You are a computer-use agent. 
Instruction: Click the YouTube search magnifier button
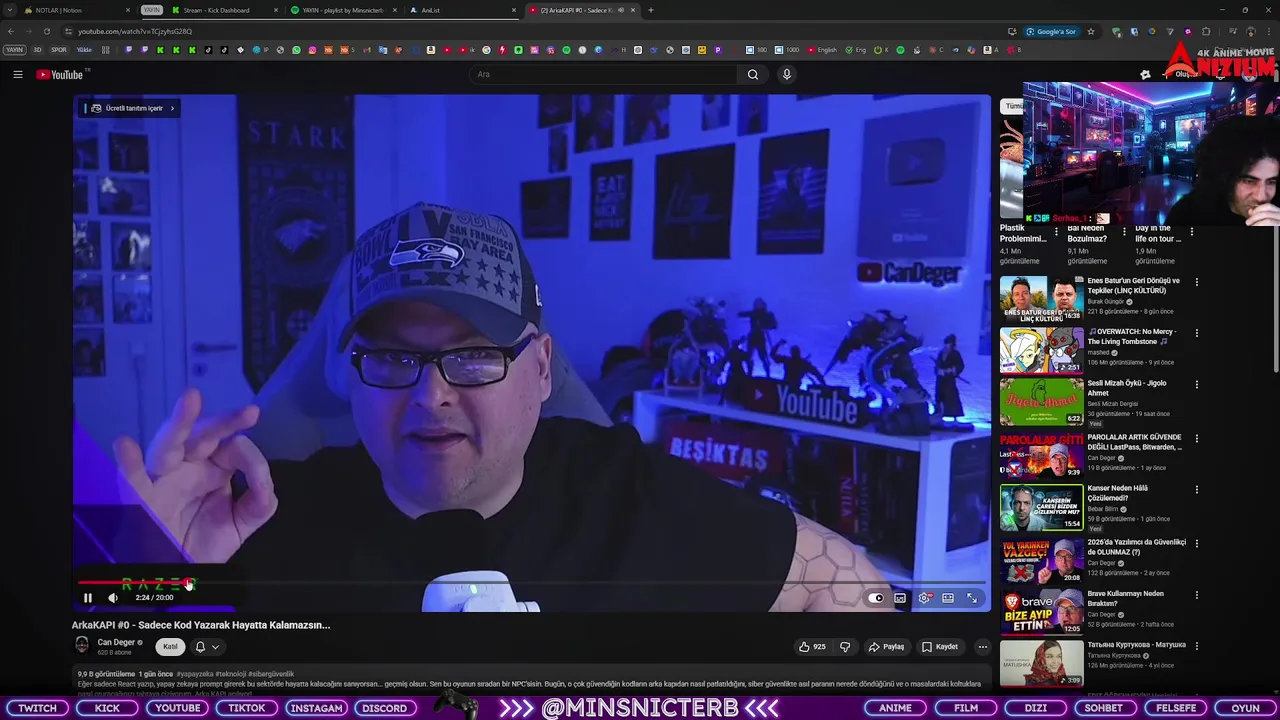pyautogui.click(x=753, y=74)
